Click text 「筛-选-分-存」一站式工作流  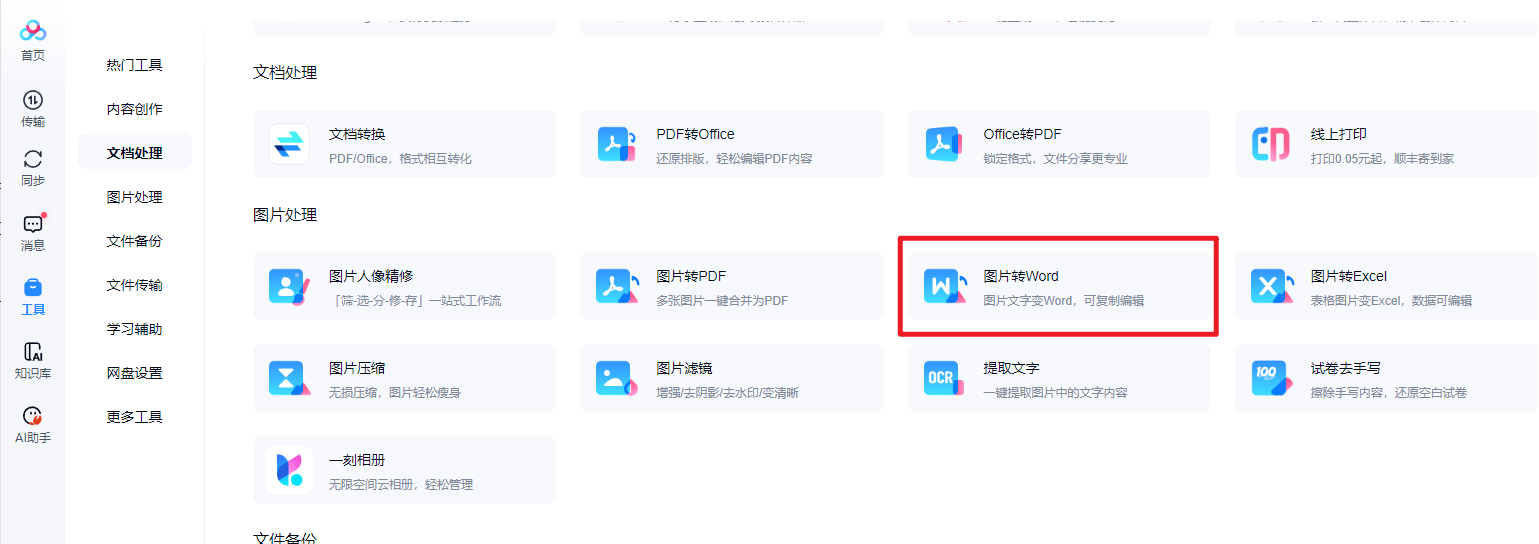(415, 300)
